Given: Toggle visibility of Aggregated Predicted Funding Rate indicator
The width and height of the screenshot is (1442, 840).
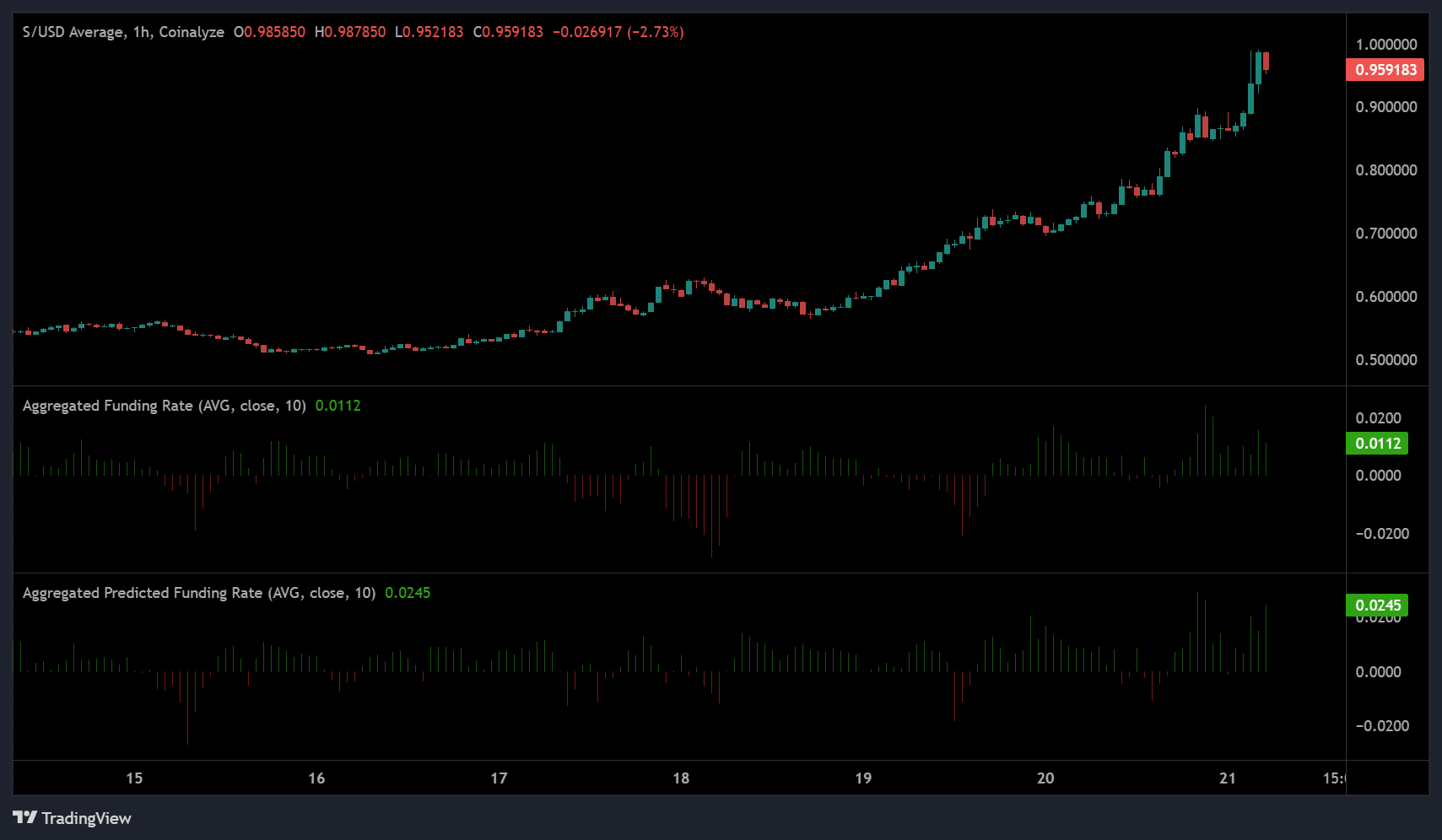Looking at the screenshot, I should coord(198,593).
